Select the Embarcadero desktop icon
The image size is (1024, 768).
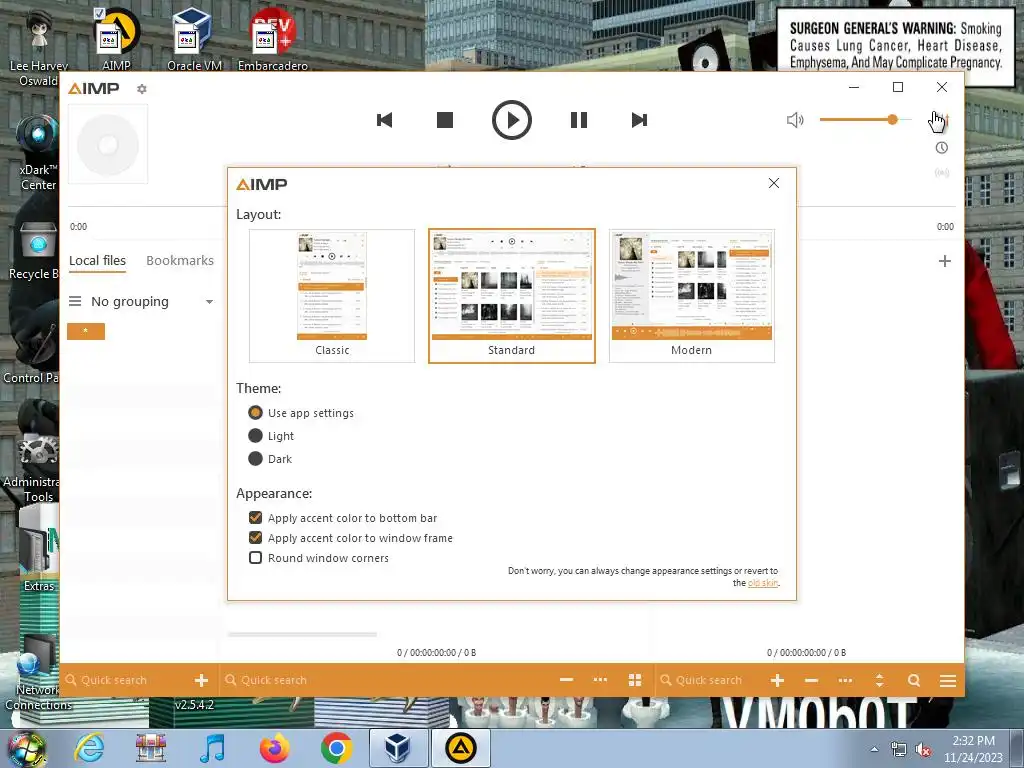pyautogui.click(x=273, y=39)
